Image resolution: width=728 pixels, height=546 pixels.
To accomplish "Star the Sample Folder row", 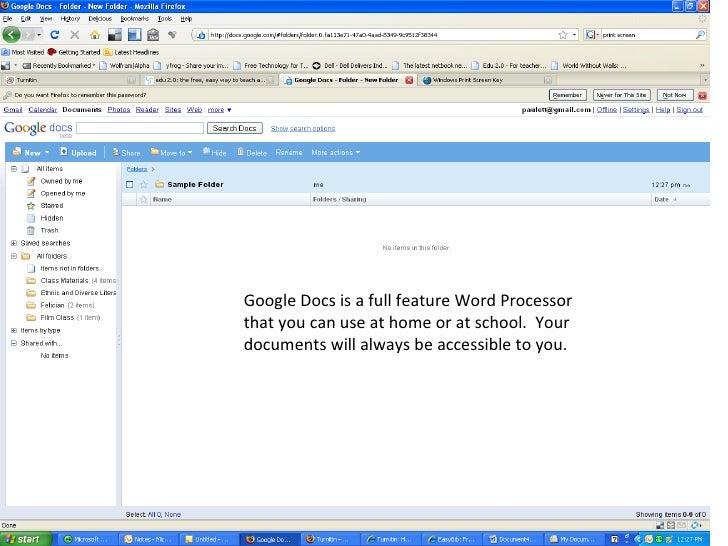I will pyautogui.click(x=143, y=185).
